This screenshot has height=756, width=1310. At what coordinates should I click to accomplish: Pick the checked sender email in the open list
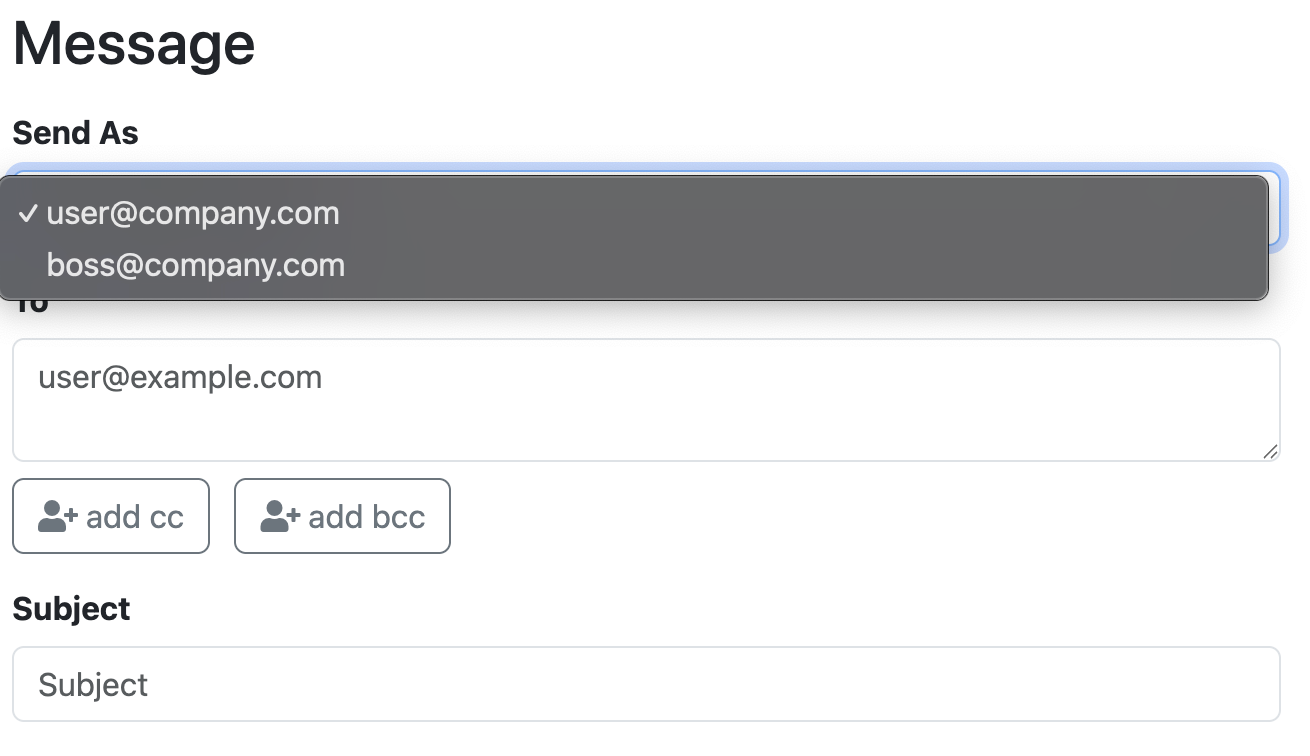click(x=193, y=213)
